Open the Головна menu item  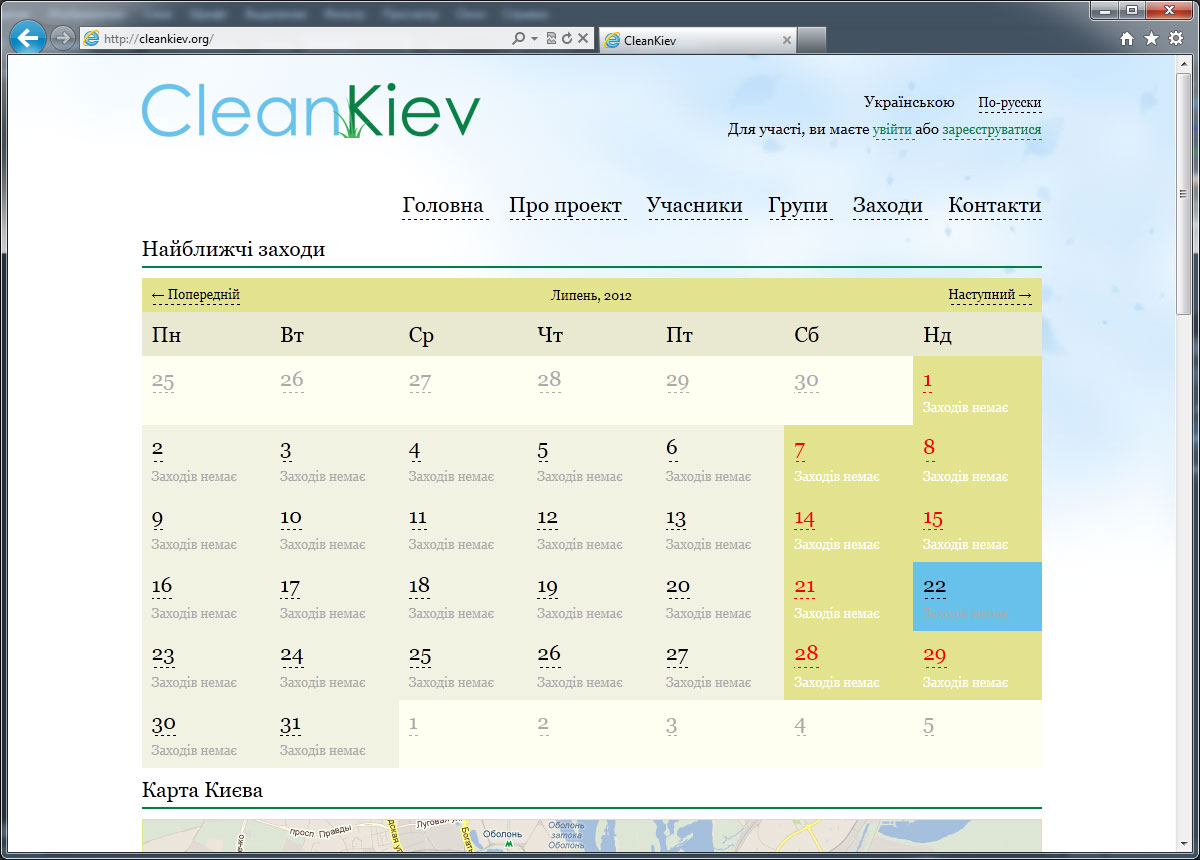tap(443, 206)
